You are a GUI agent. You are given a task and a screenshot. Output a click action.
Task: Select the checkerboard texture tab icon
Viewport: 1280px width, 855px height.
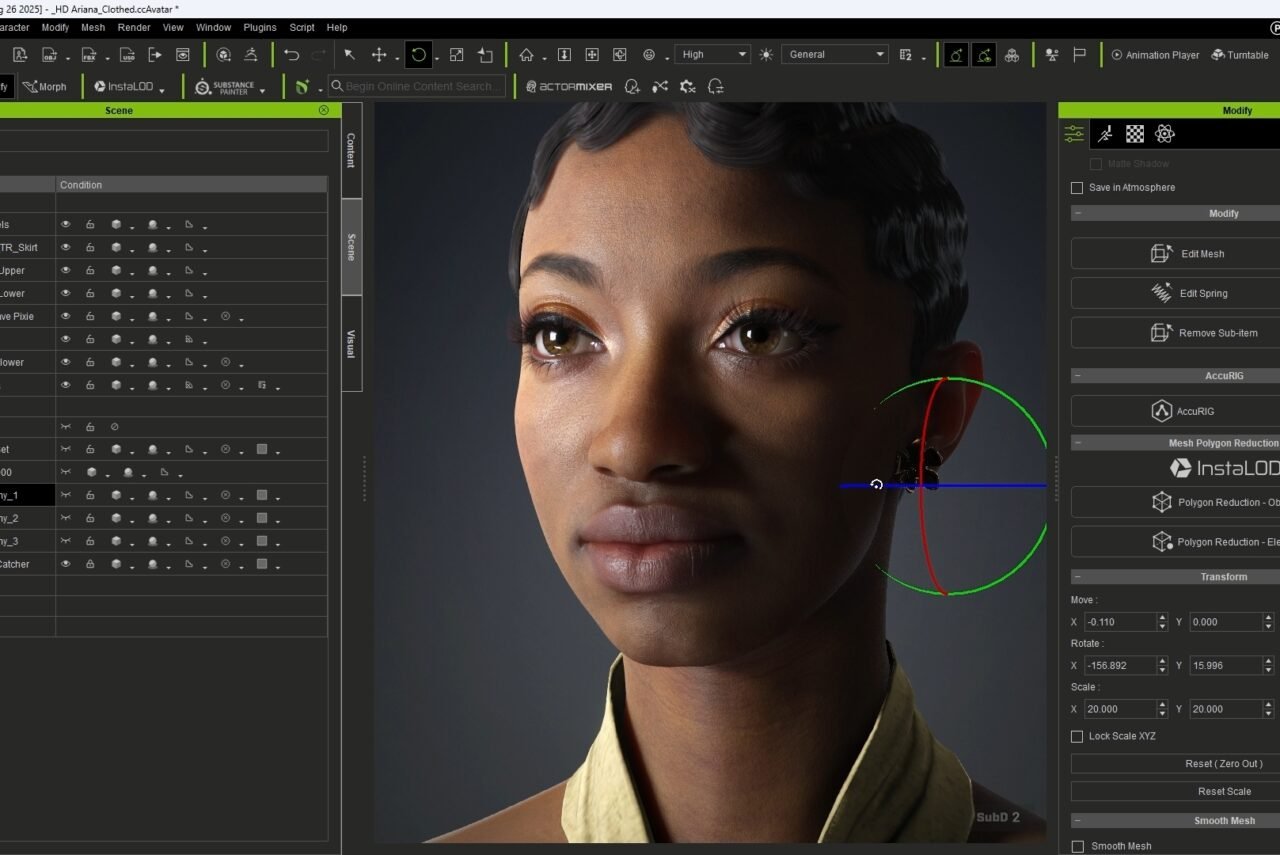[1135, 134]
